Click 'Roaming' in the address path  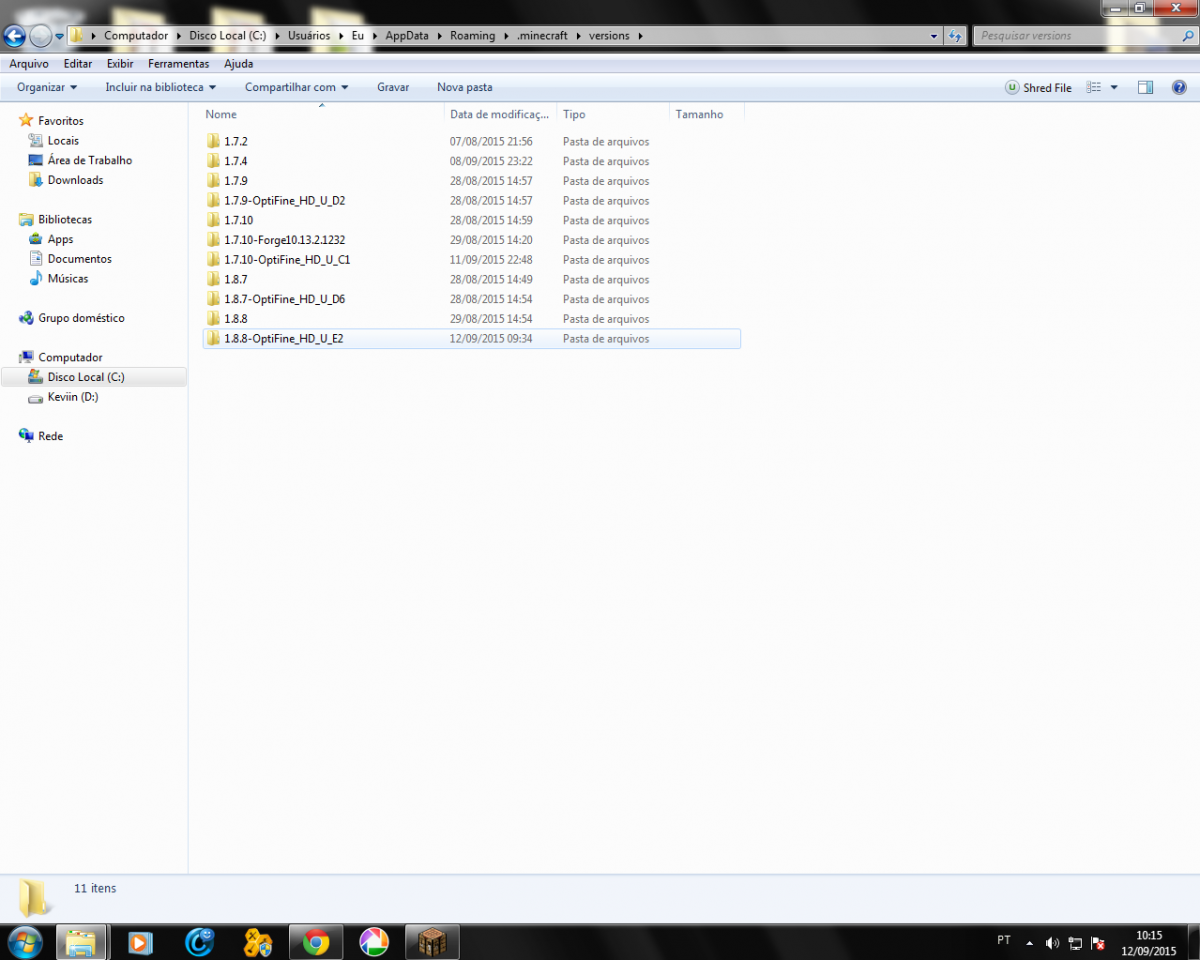click(x=472, y=36)
